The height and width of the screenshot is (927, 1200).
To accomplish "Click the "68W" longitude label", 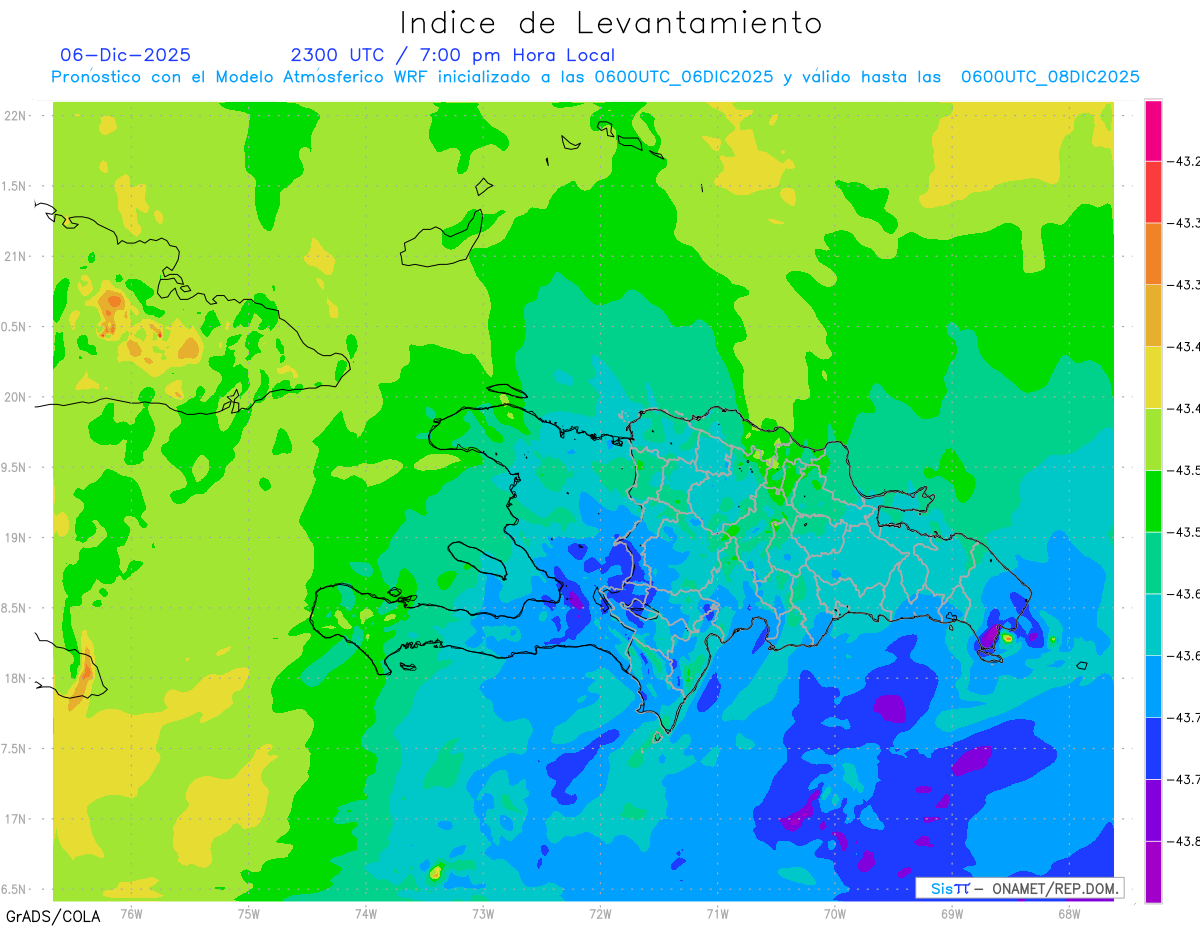I will (1068, 914).
